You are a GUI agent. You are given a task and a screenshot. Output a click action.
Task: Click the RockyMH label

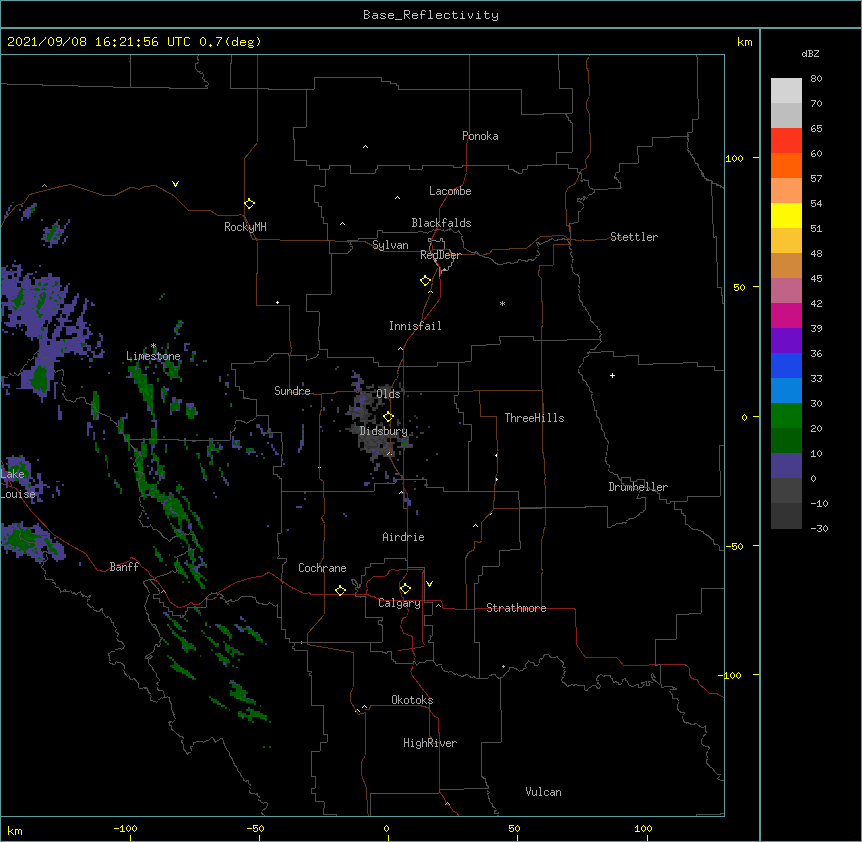(245, 227)
